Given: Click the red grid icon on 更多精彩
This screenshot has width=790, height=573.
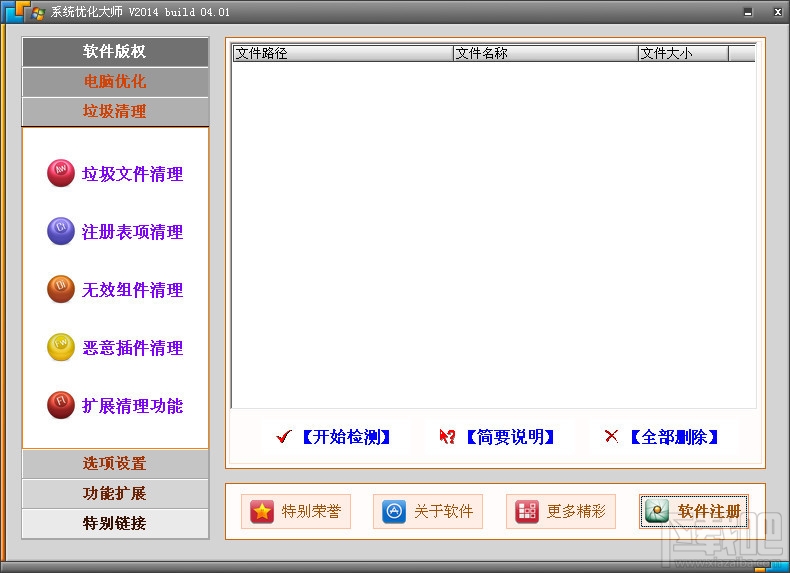Looking at the screenshot, I should [x=527, y=512].
